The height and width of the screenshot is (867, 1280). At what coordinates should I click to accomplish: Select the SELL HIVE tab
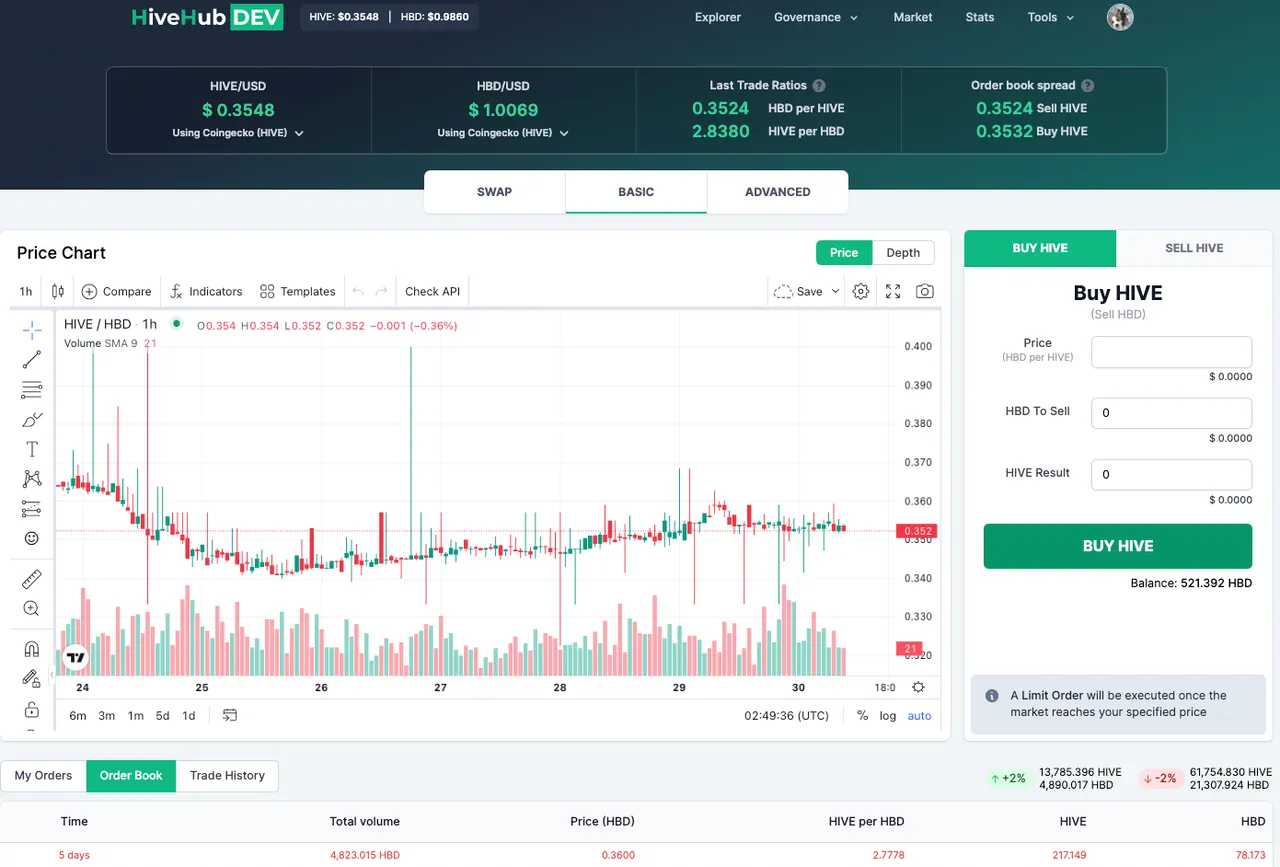tap(1194, 248)
